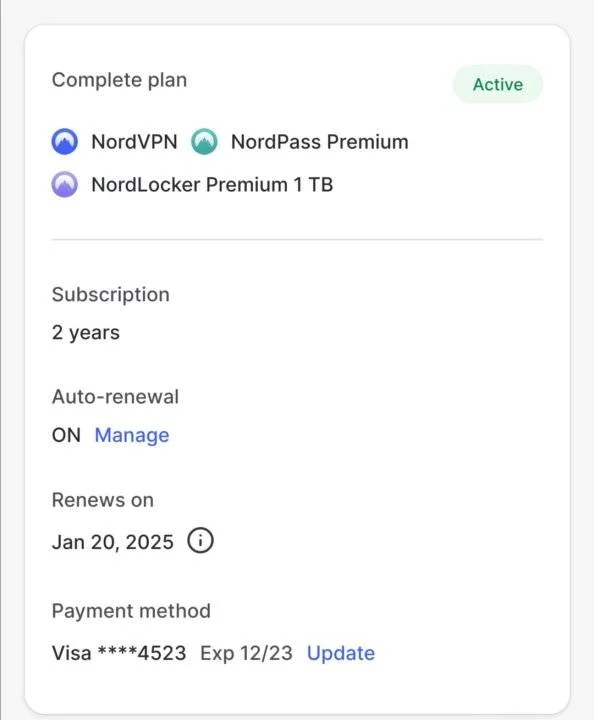Image resolution: width=594 pixels, height=720 pixels.
Task: Click the green Active status badge
Action: click(498, 84)
